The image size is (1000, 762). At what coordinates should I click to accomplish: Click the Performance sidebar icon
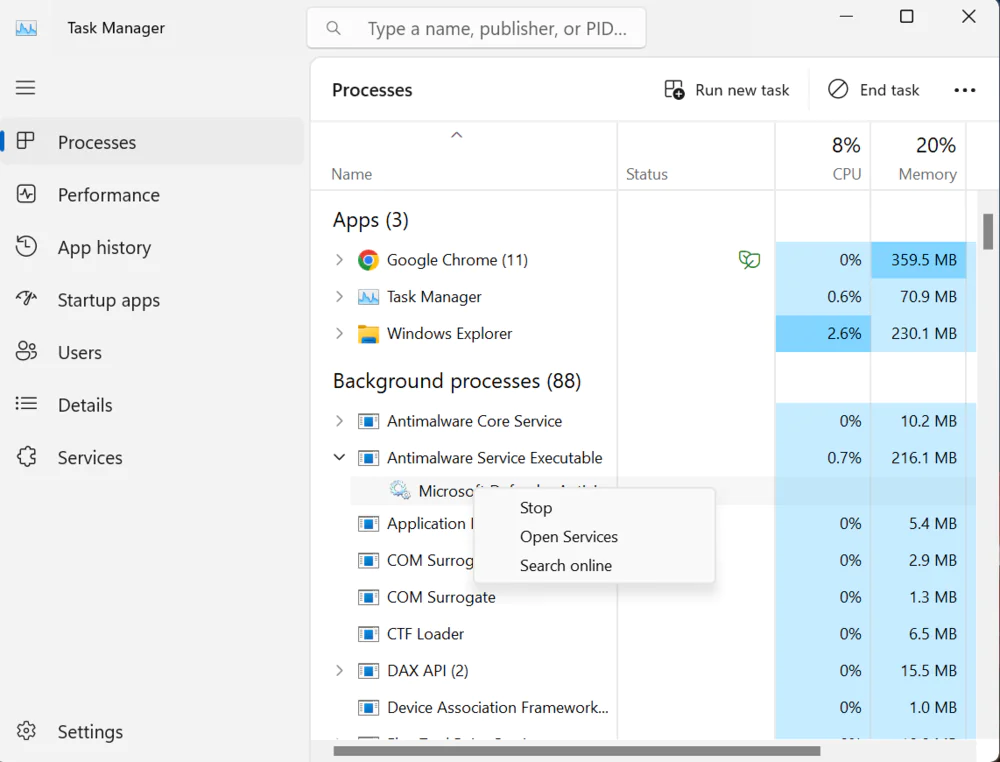tap(26, 194)
